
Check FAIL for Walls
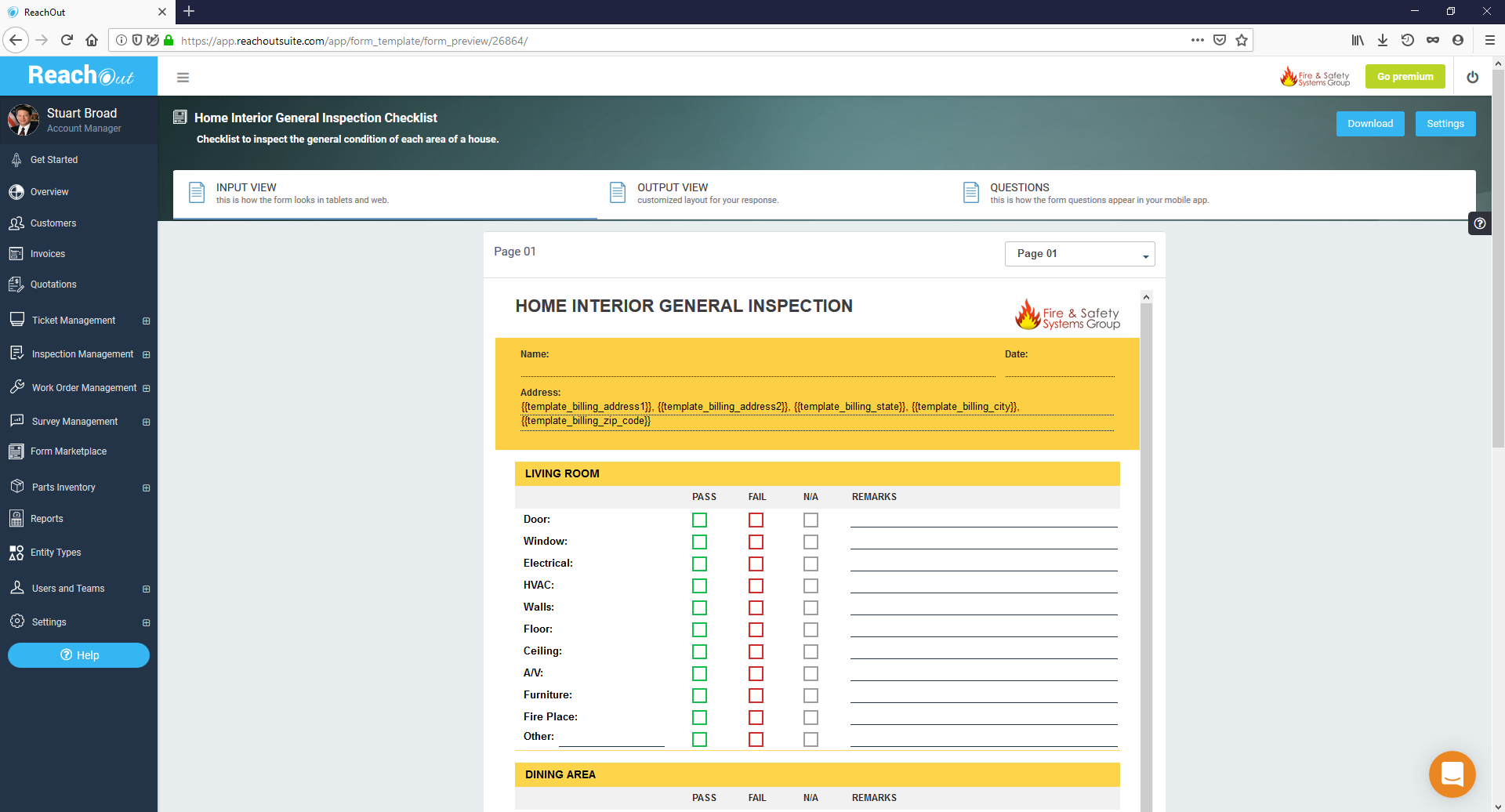[x=756, y=608]
